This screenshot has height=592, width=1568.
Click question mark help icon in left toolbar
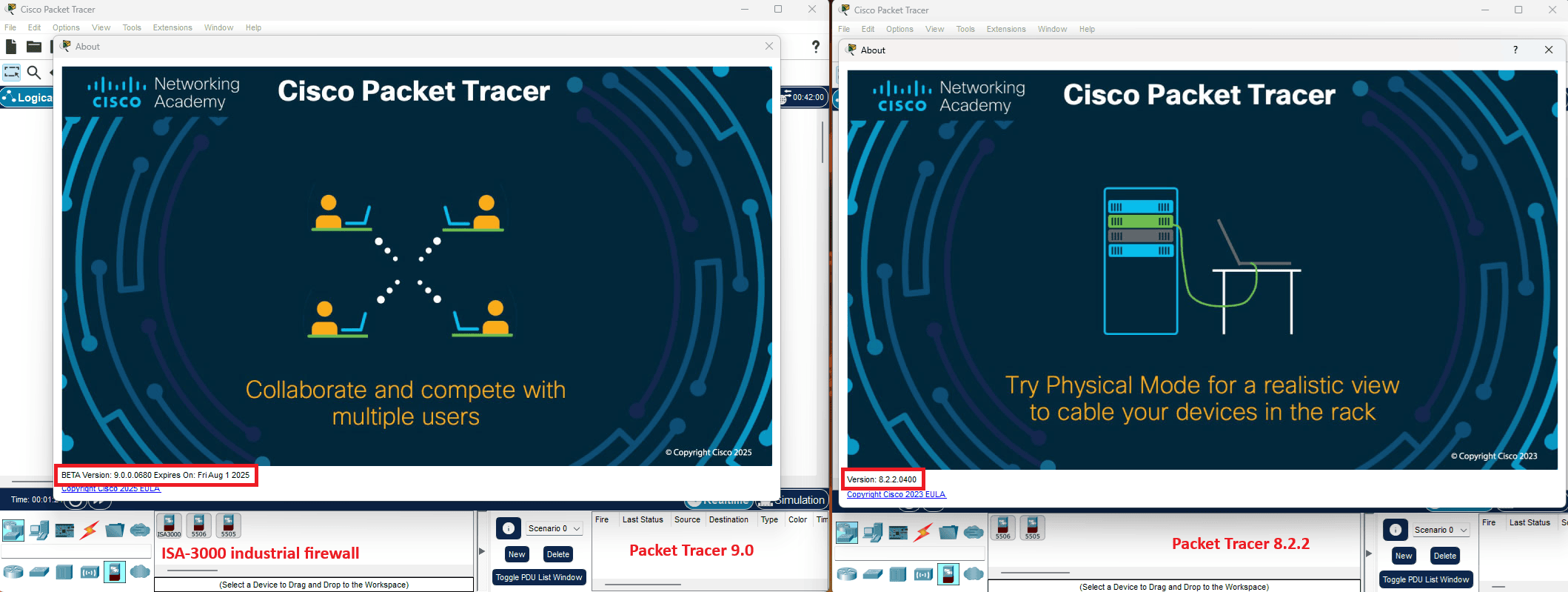(816, 47)
